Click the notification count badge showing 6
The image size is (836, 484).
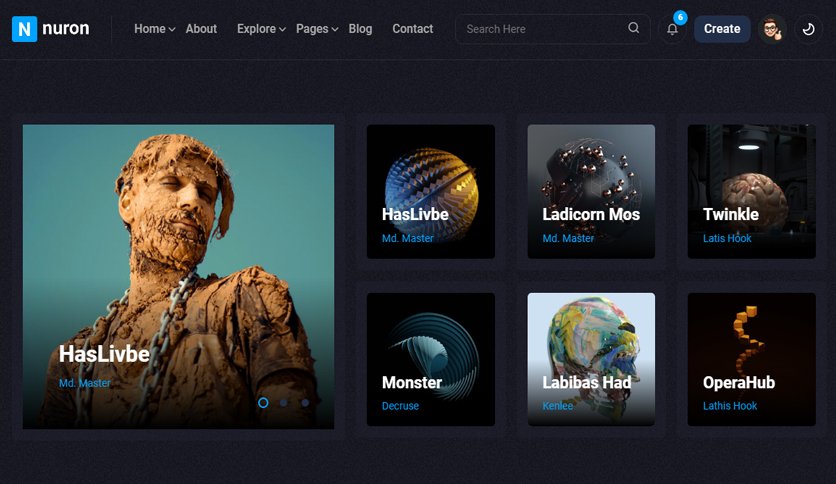[x=680, y=17]
